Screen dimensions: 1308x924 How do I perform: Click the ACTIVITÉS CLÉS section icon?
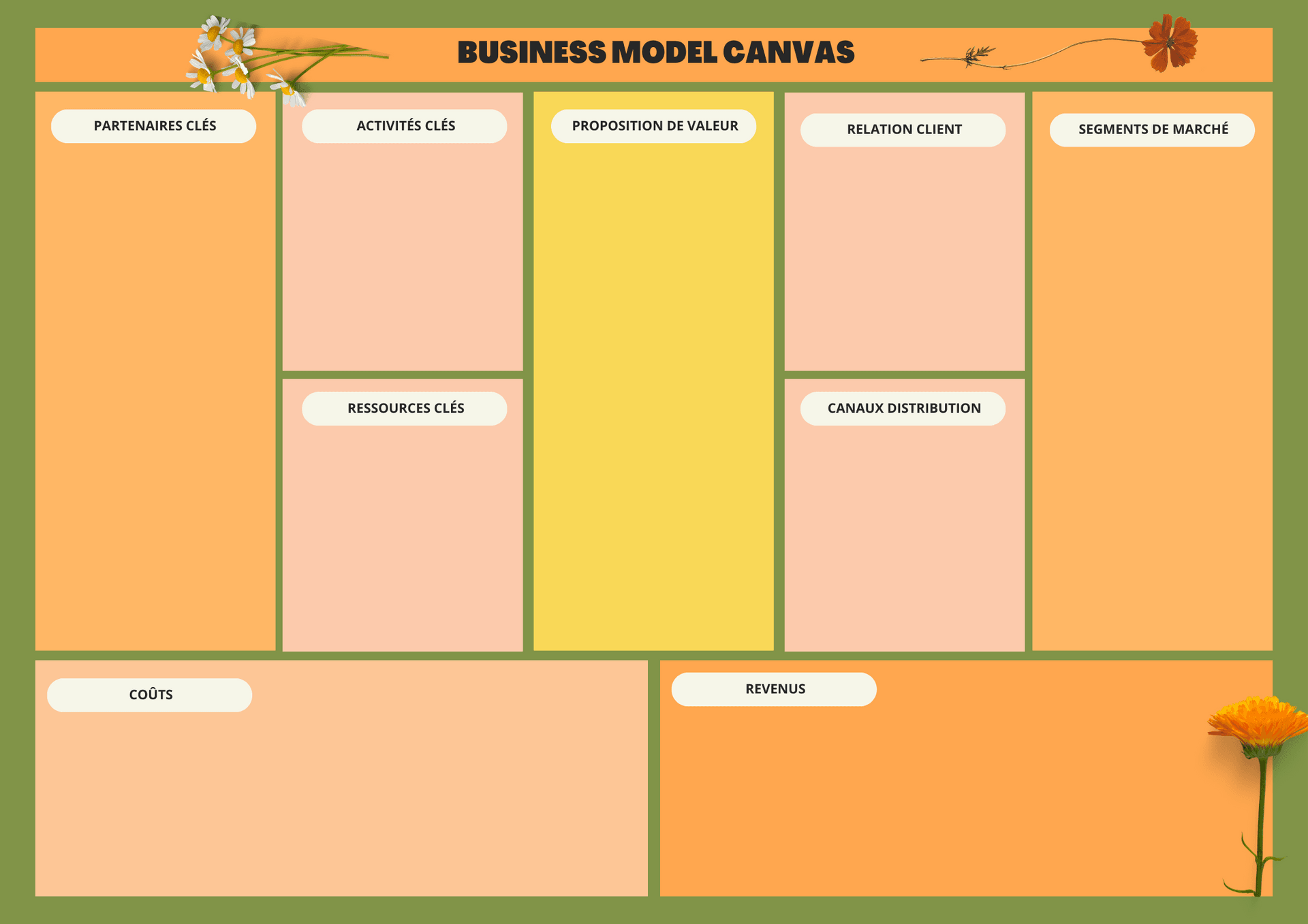(x=408, y=127)
